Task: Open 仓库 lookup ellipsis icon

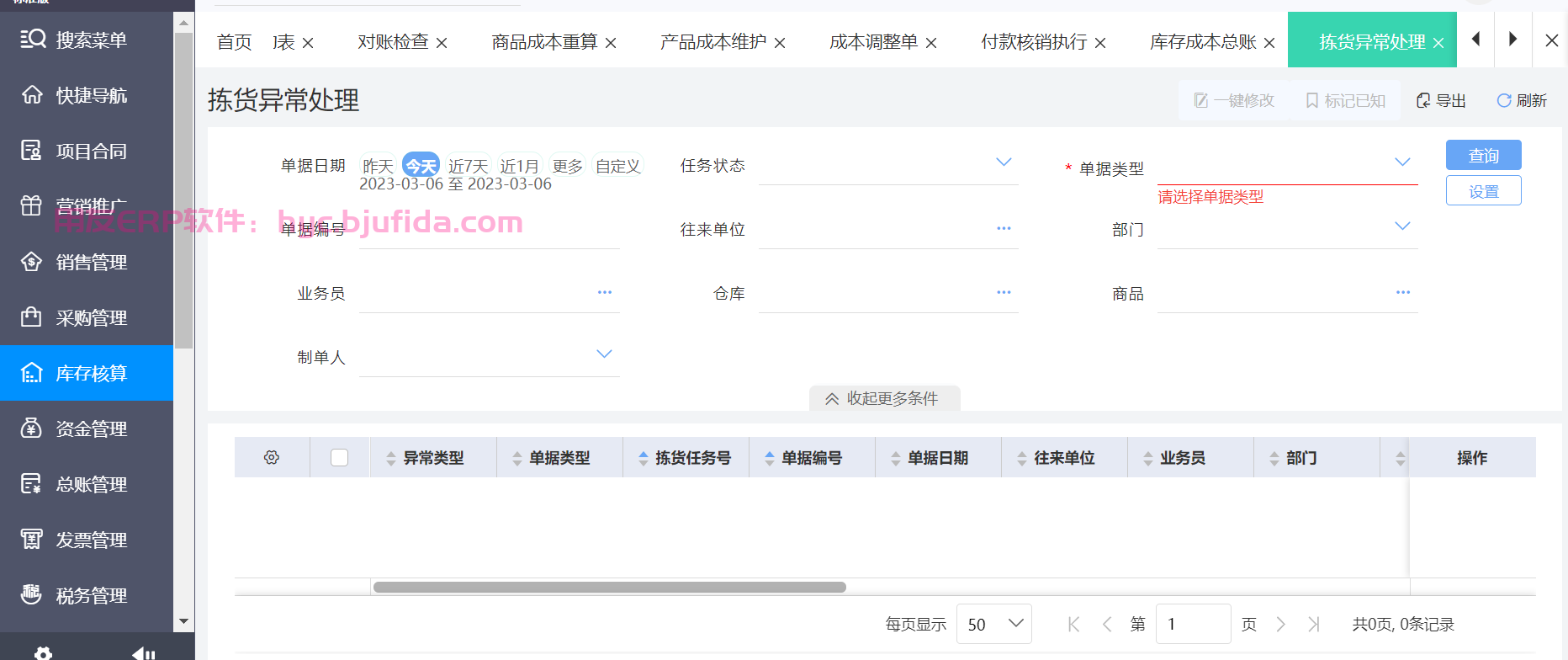Action: (1004, 292)
